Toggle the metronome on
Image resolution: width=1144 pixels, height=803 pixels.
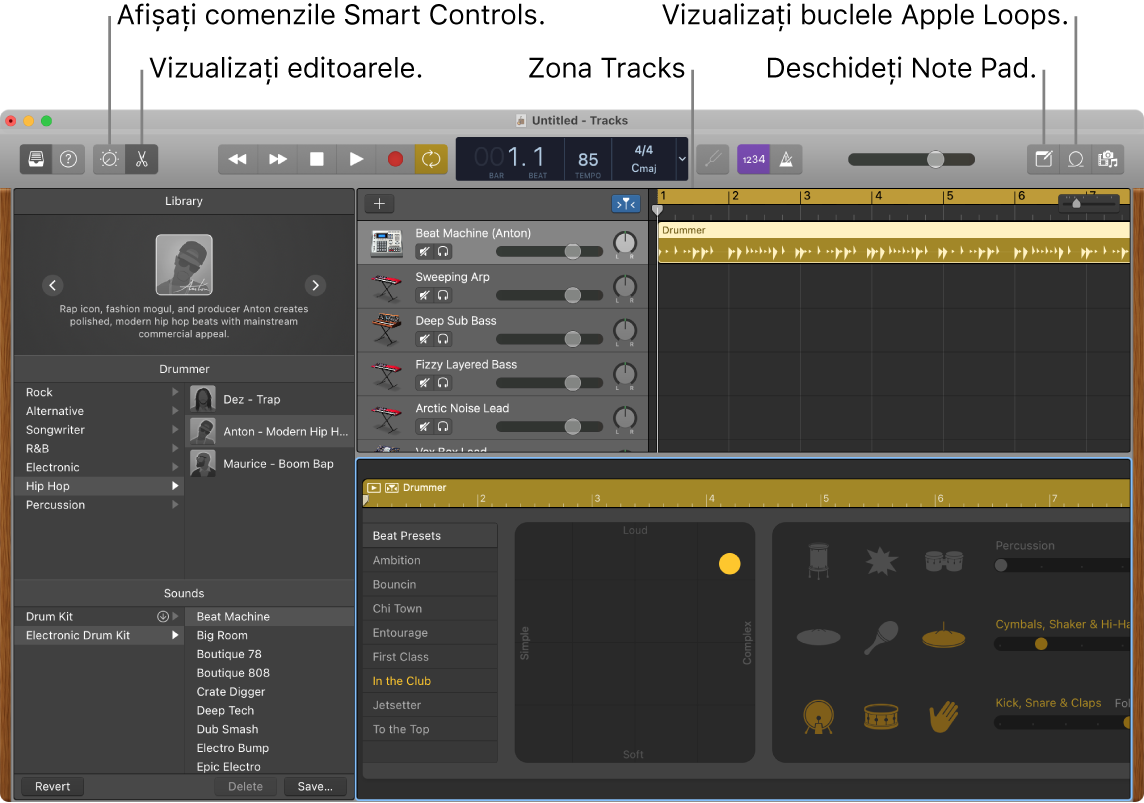[x=787, y=158]
